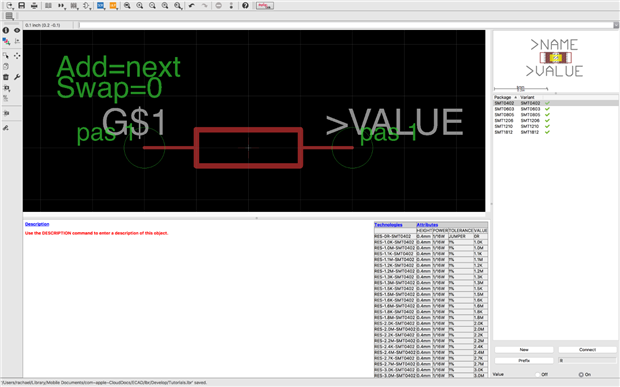Click the Print icon
This screenshot has width=620, height=387.
pos(34,6)
